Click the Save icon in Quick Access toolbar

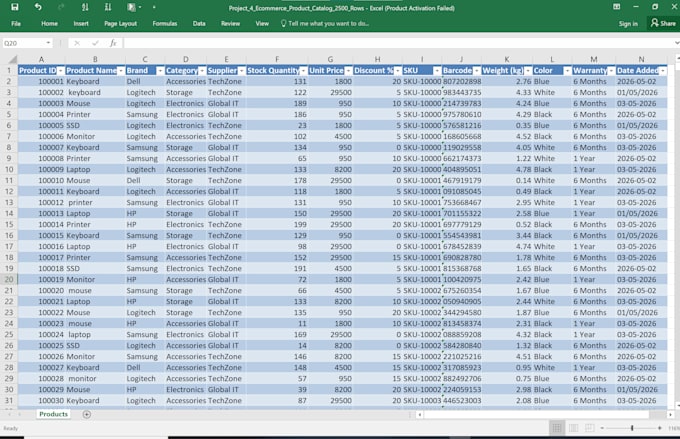pos(15,7)
